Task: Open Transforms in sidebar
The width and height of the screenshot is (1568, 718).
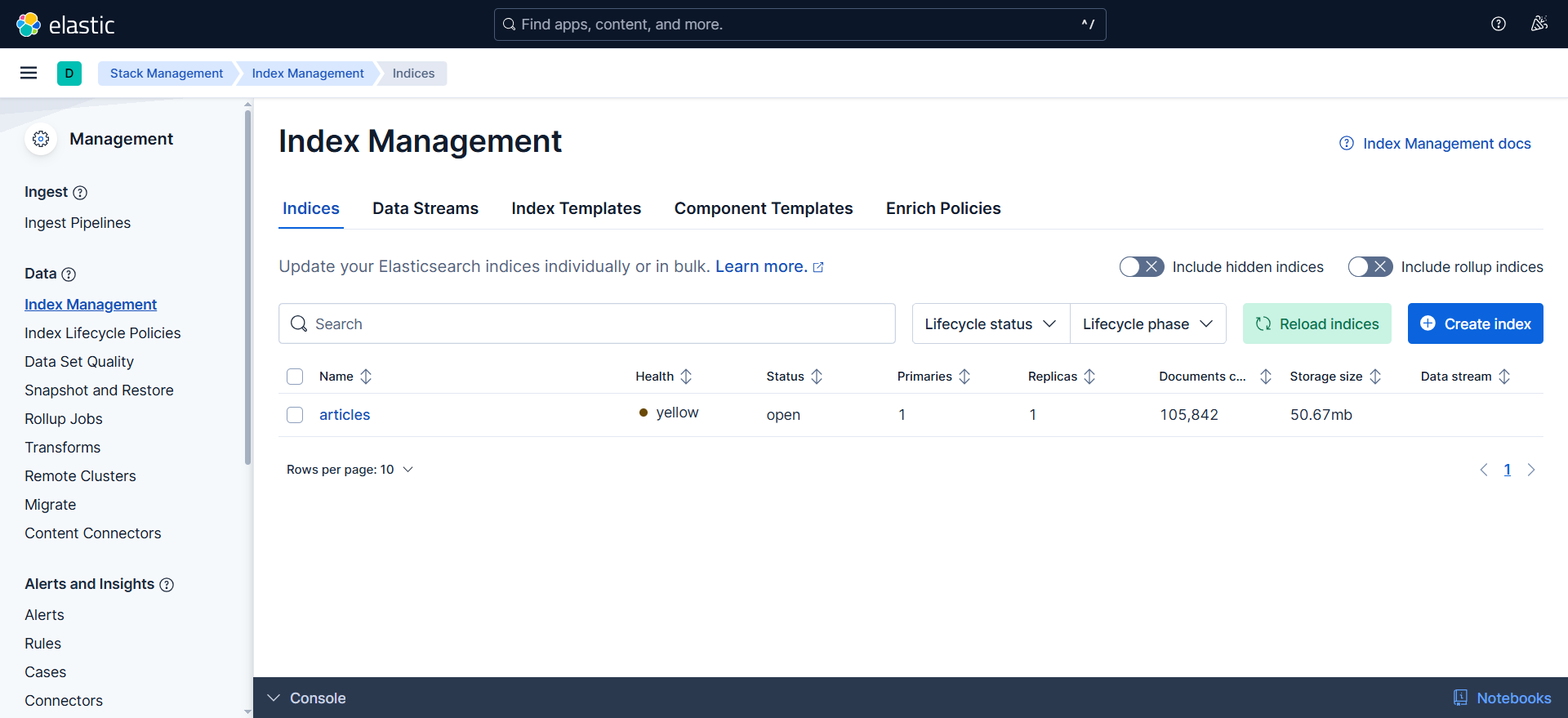Action: (x=63, y=448)
